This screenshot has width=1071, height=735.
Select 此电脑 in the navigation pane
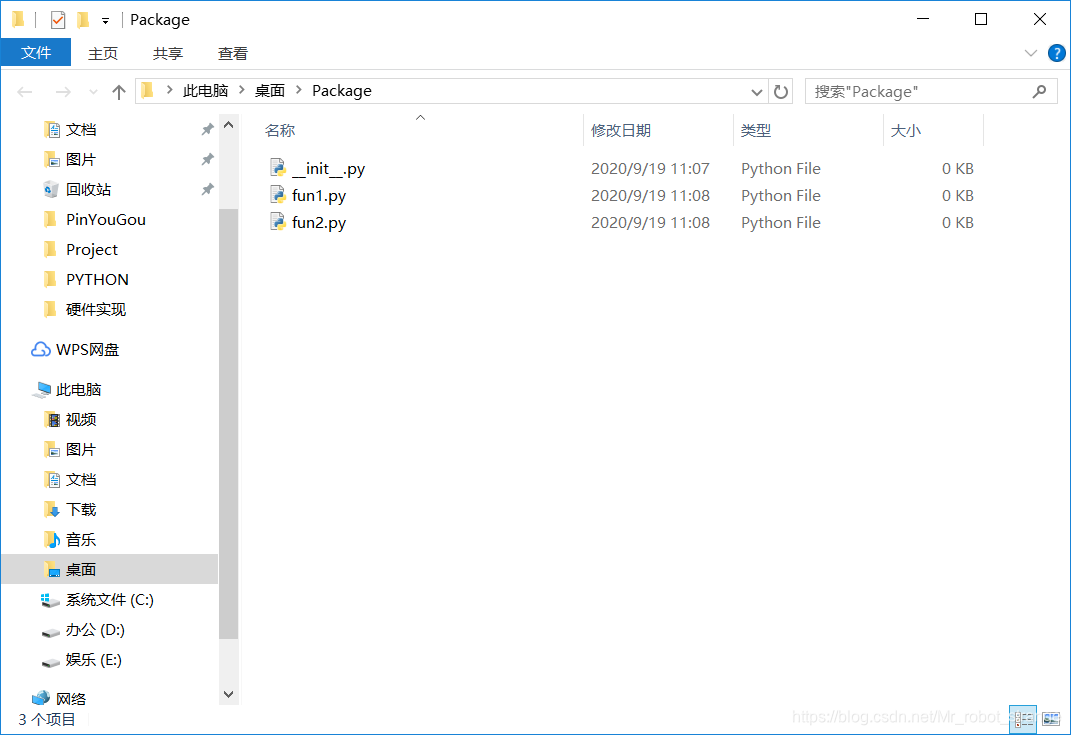pyautogui.click(x=79, y=389)
